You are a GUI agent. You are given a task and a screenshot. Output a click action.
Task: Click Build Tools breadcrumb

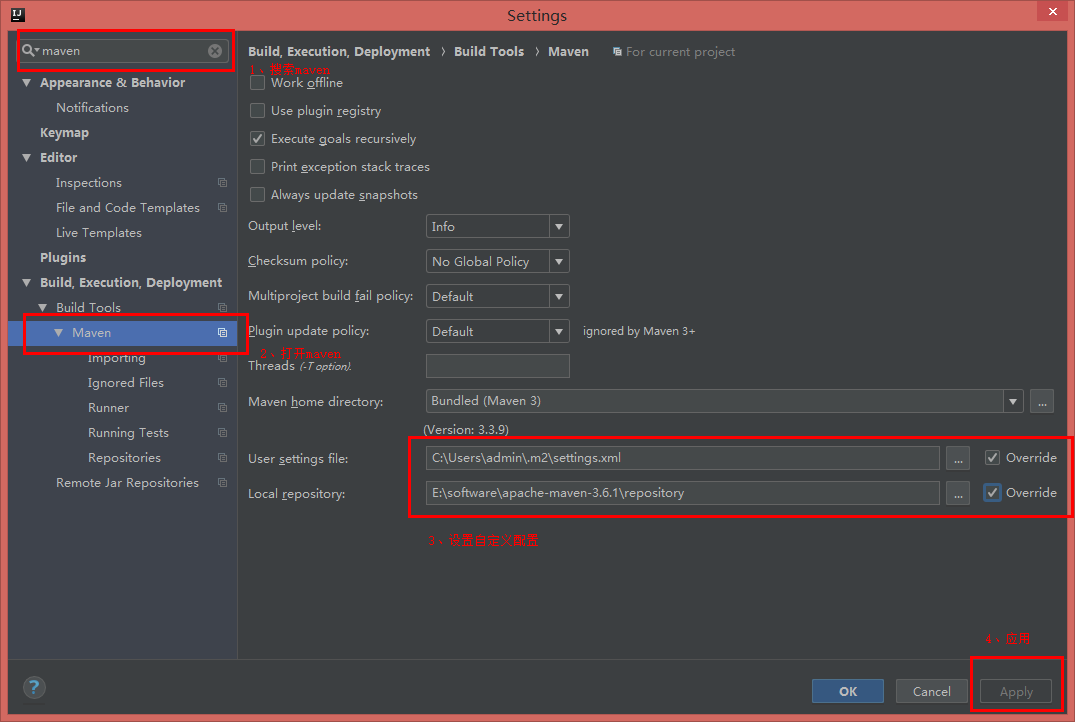(489, 51)
